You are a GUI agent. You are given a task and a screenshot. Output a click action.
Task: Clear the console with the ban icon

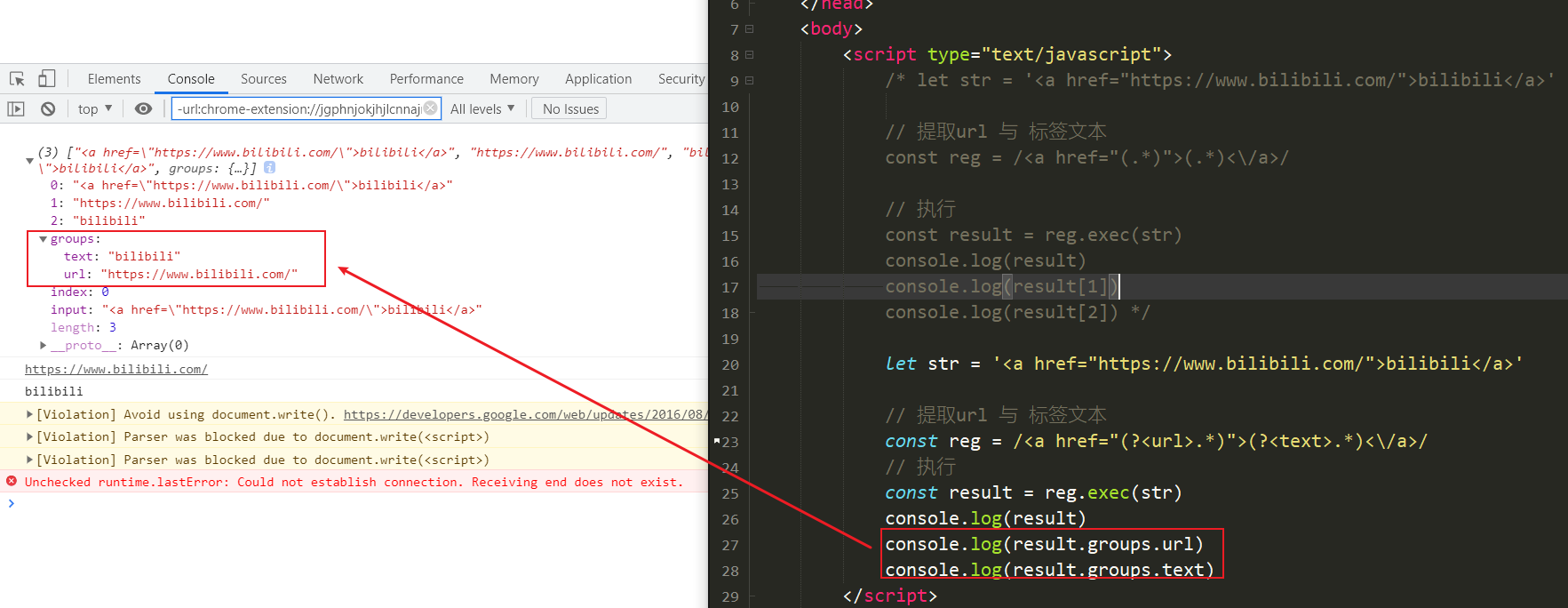48,108
